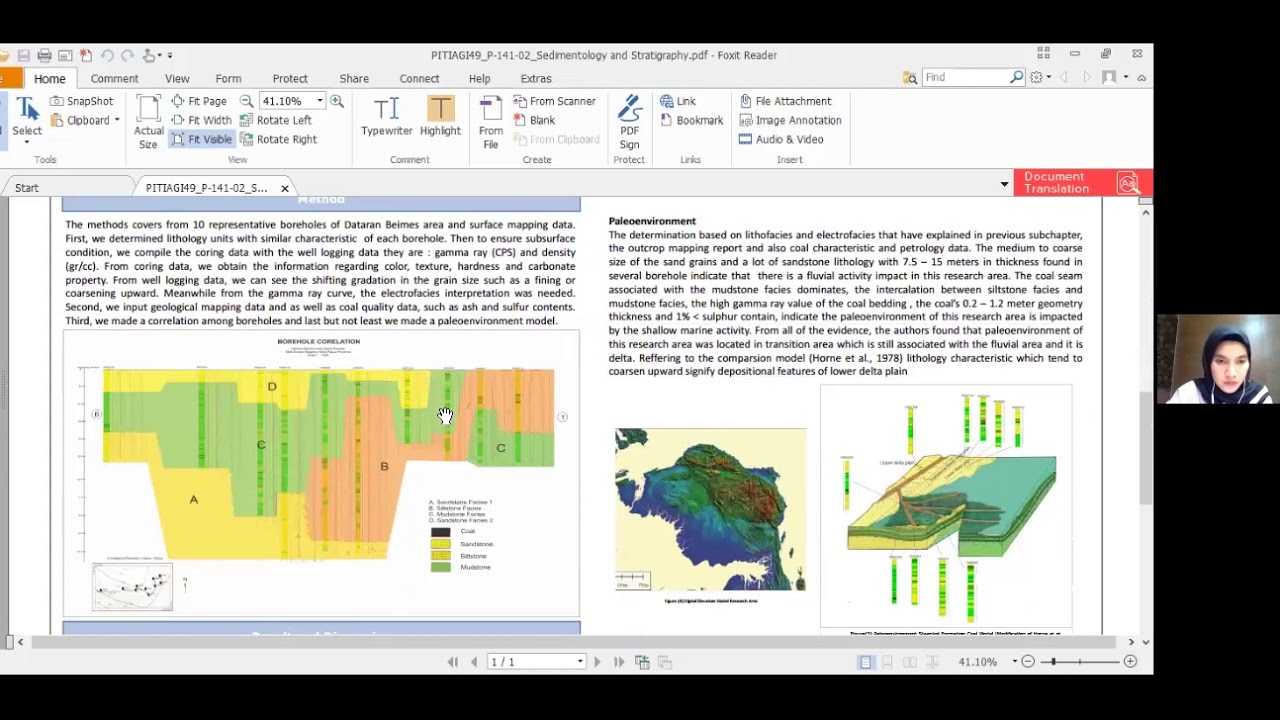1280x720 pixels.
Task: Click the Print icon in quick access toolbar
Action: point(44,55)
